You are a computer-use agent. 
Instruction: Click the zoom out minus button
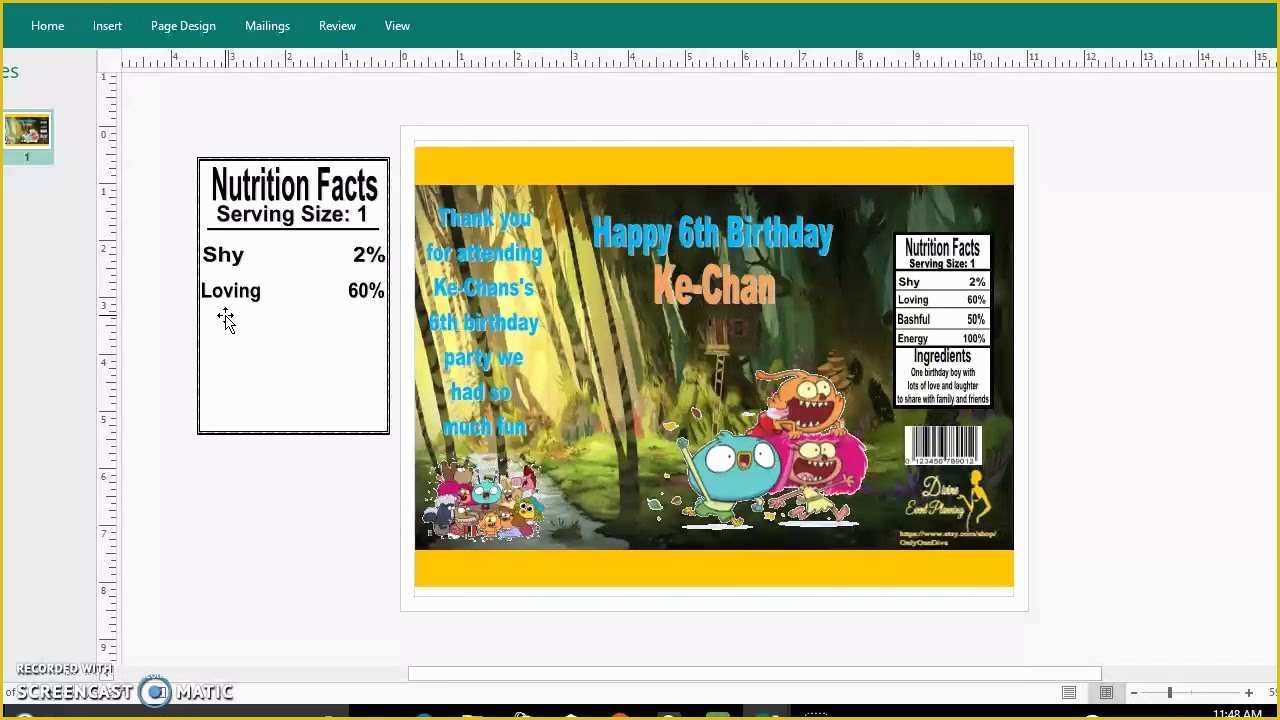pyautogui.click(x=1134, y=692)
